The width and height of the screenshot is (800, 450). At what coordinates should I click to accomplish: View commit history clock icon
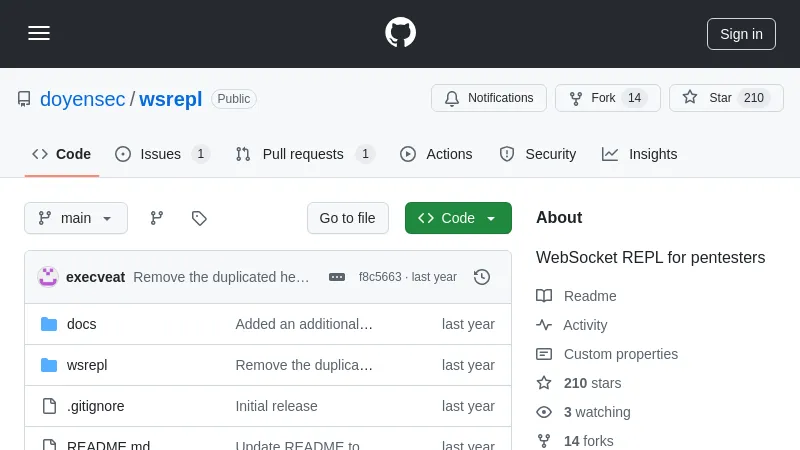coord(482,277)
